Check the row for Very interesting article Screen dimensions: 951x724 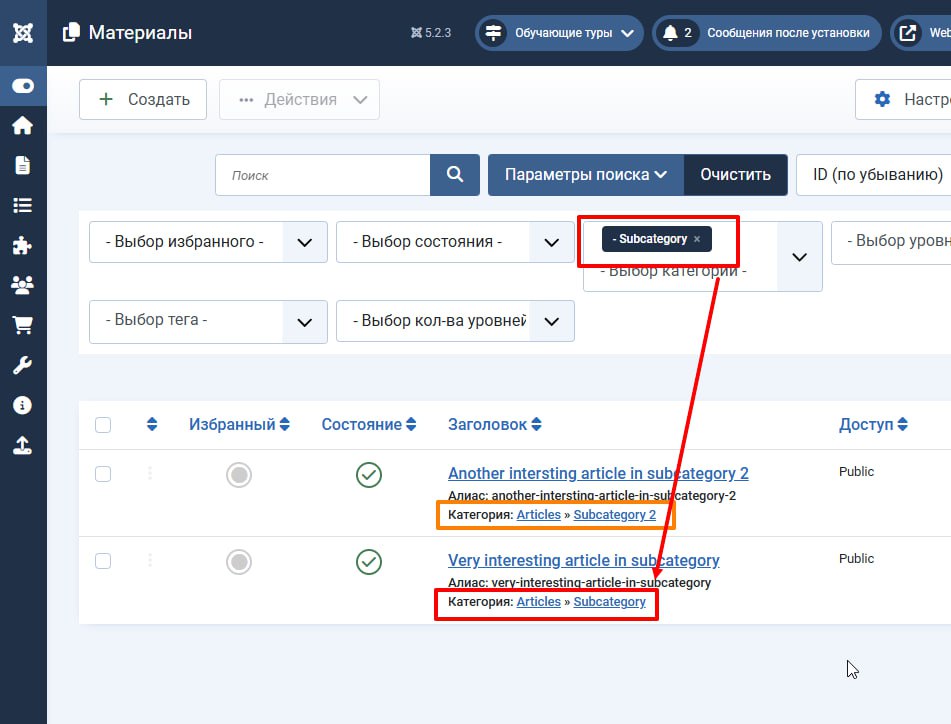coord(103,561)
